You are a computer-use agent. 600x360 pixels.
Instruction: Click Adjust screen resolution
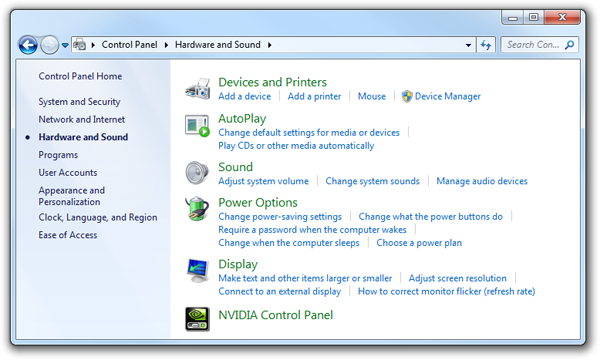pos(457,278)
